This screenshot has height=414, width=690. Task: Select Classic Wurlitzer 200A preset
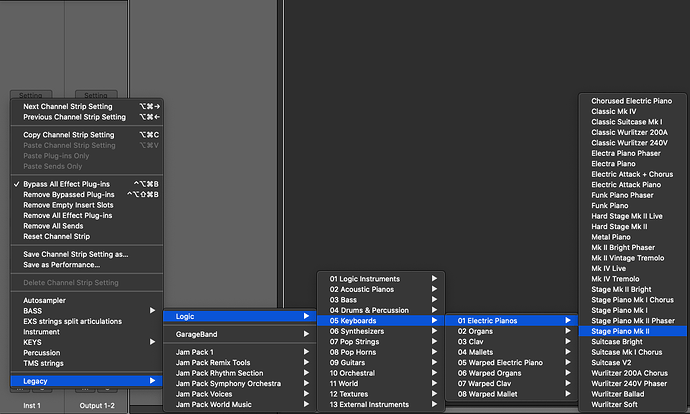click(x=633, y=132)
